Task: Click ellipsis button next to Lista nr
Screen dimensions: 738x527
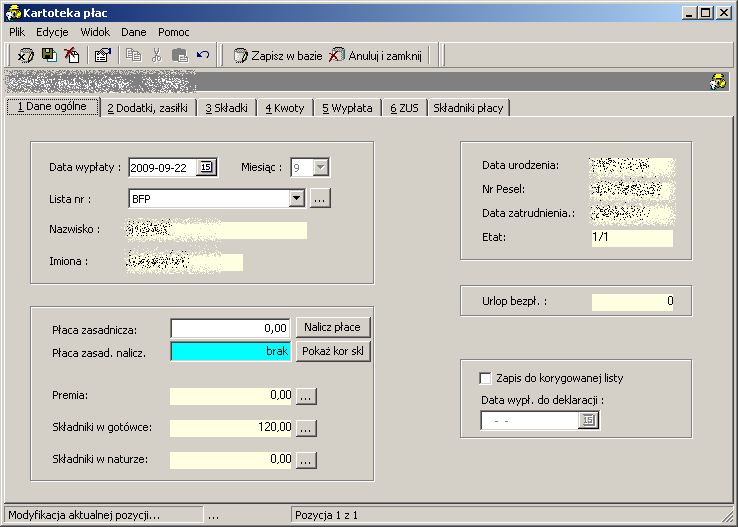Action: [x=320, y=199]
